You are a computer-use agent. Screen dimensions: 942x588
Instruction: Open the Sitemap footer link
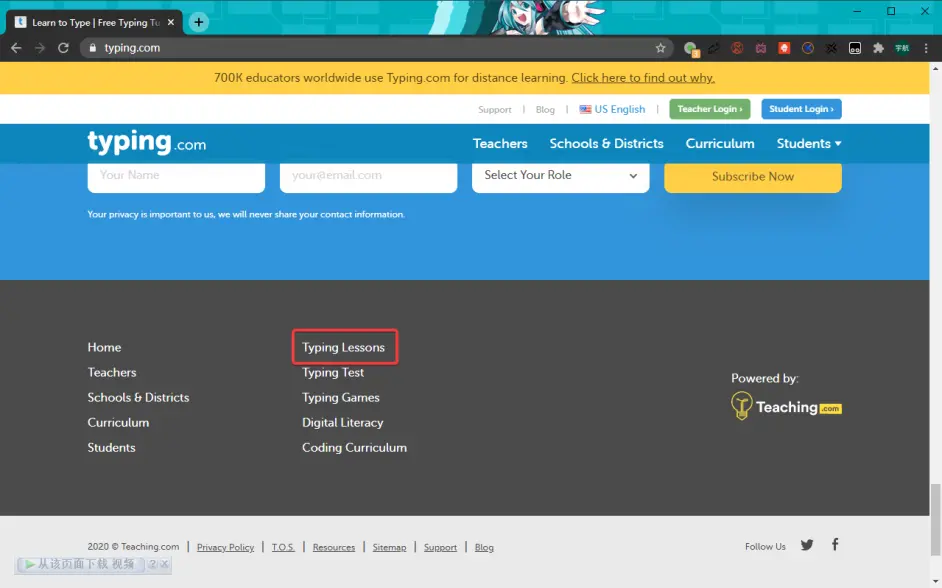(389, 547)
